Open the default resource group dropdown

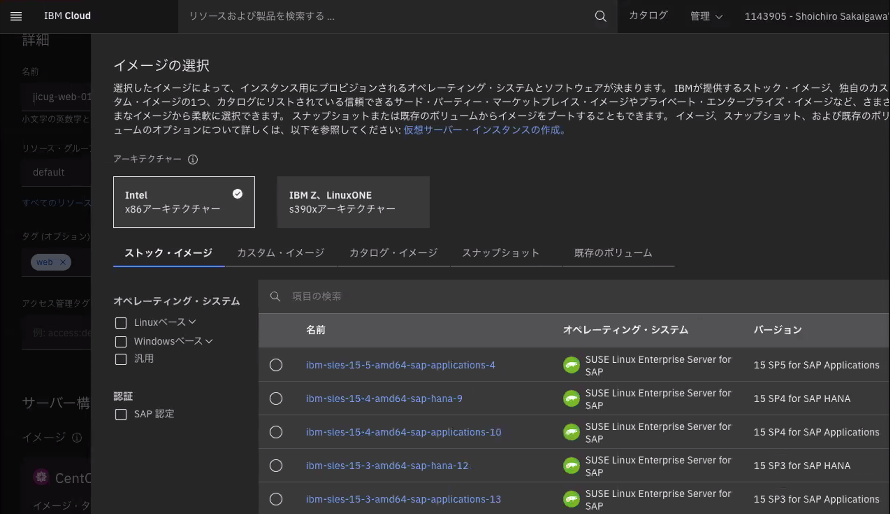[x=57, y=172]
